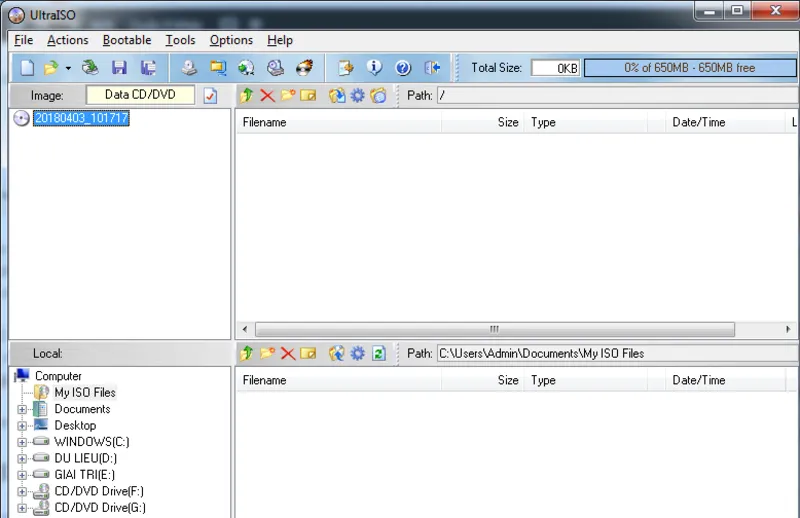The image size is (800, 518).
Task: Create new folder in Local toolbar
Action: click(x=267, y=353)
